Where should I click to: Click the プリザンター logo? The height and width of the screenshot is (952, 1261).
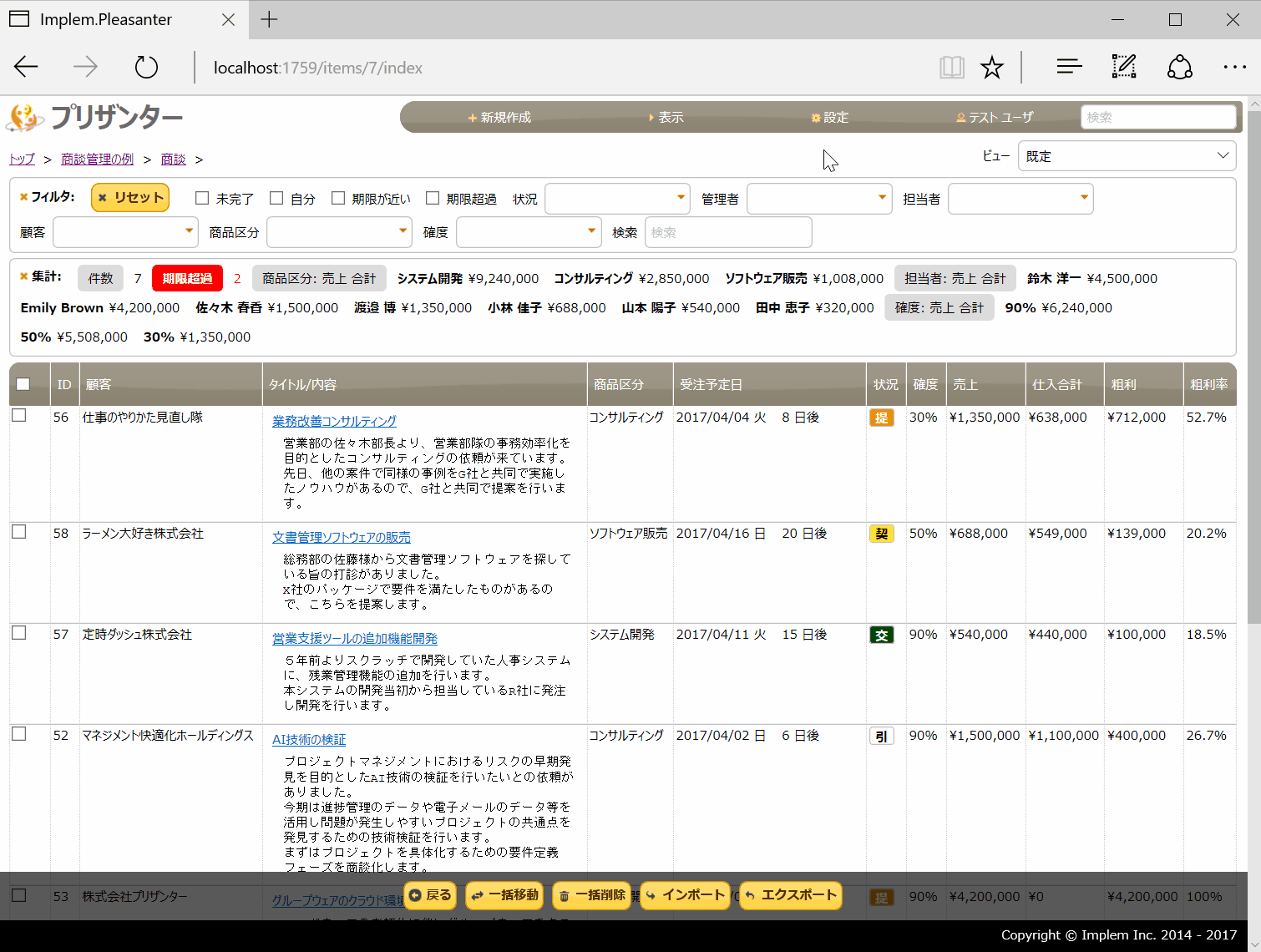94,118
